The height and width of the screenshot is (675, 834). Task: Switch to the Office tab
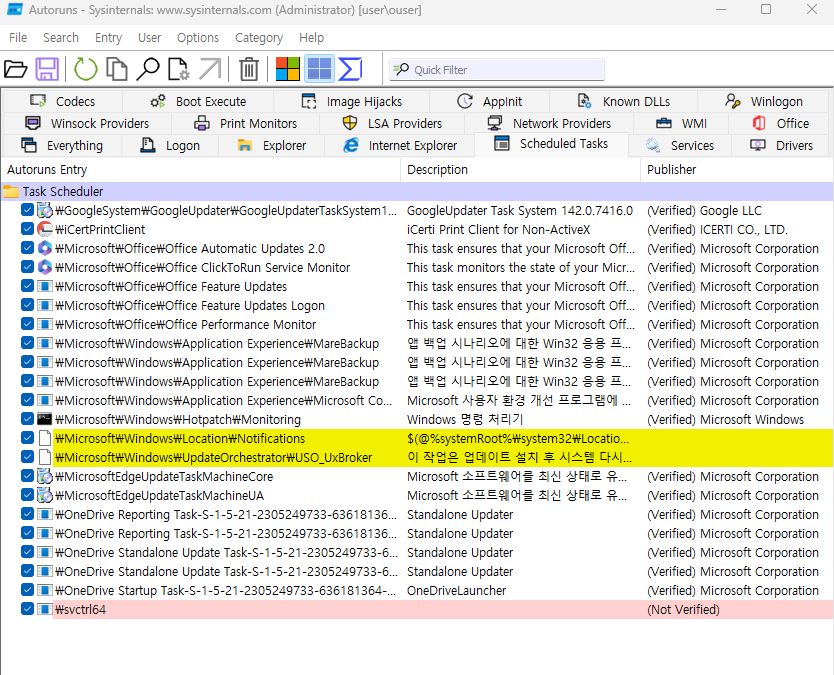[x=780, y=123]
